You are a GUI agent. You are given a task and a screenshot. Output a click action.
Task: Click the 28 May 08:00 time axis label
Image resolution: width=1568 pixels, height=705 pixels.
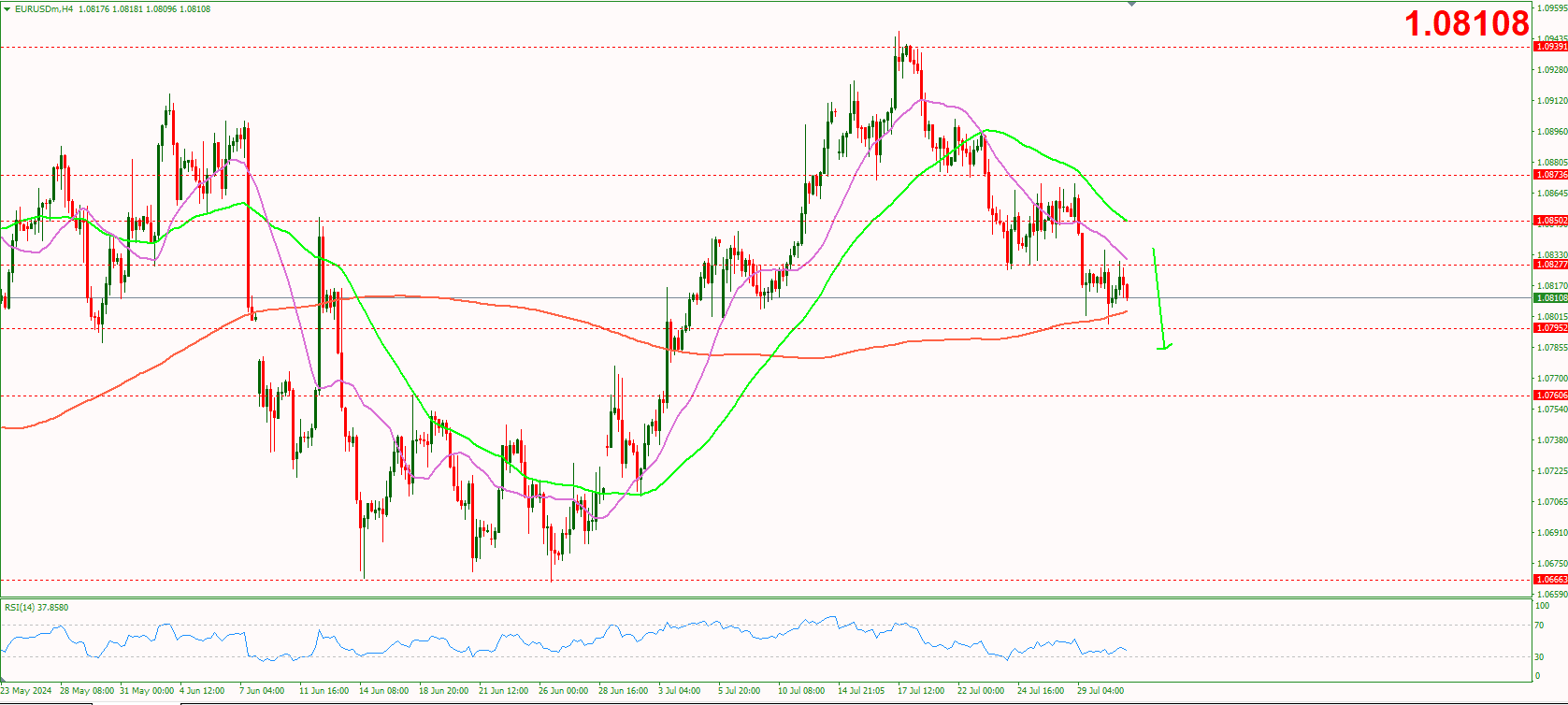87,691
